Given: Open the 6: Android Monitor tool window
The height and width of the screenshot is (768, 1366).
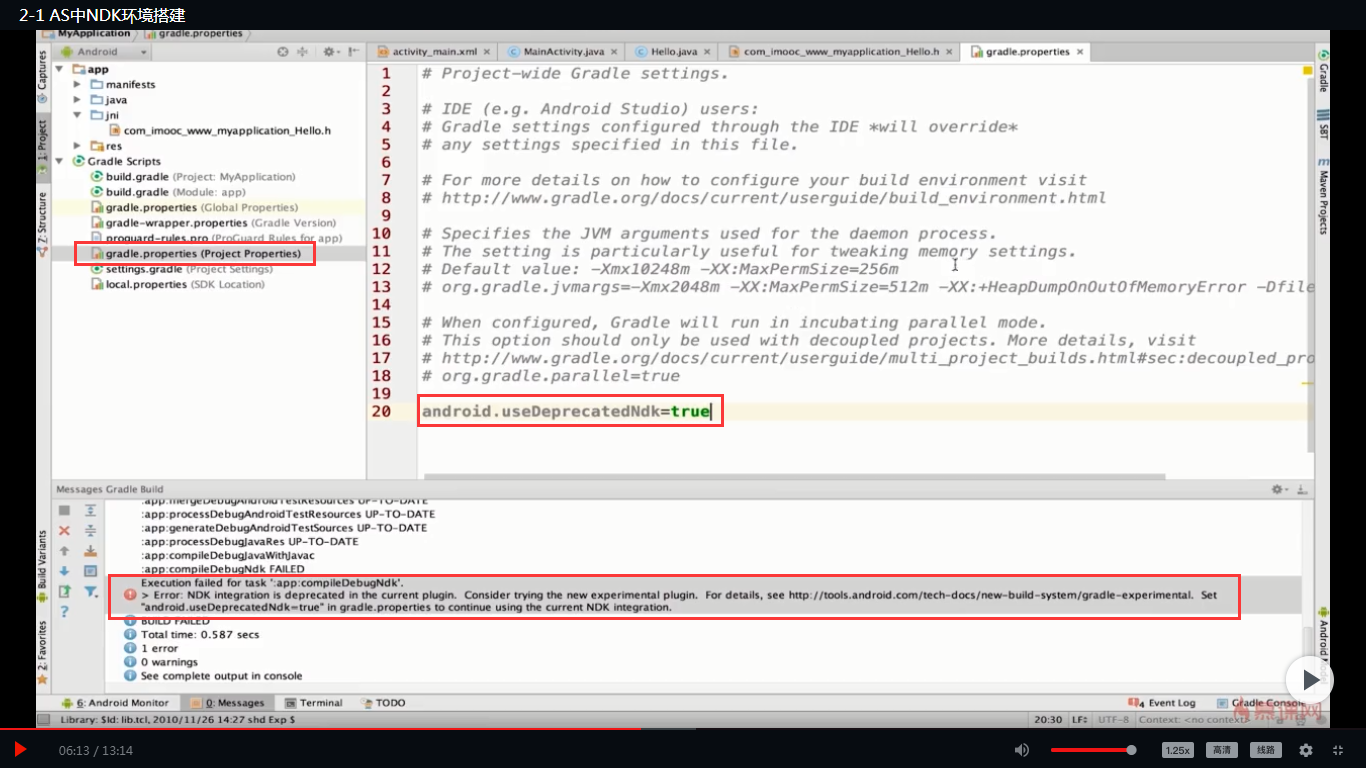Looking at the screenshot, I should click(116, 703).
